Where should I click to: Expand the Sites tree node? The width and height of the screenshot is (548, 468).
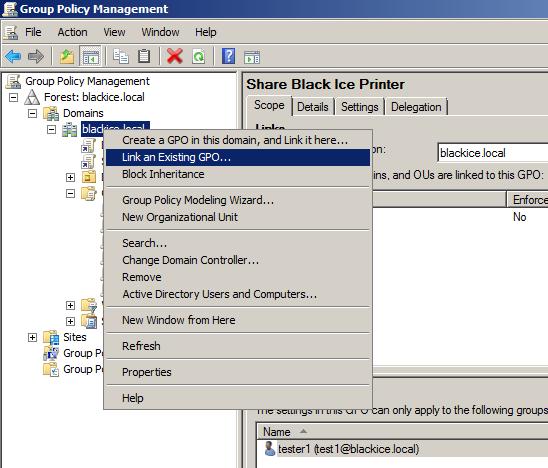[32, 337]
